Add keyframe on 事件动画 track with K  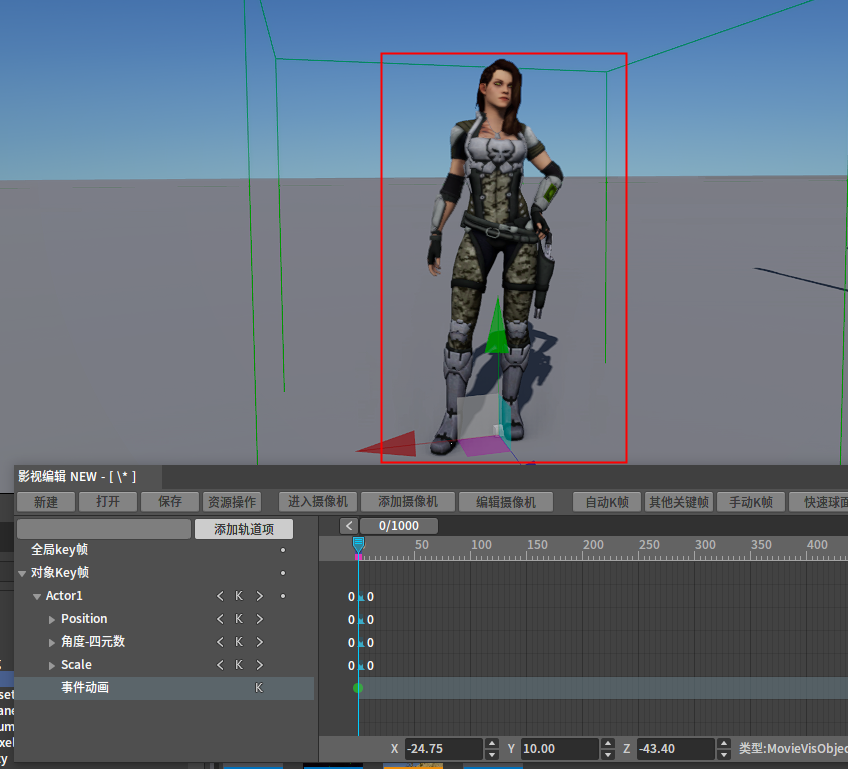[x=258, y=688]
